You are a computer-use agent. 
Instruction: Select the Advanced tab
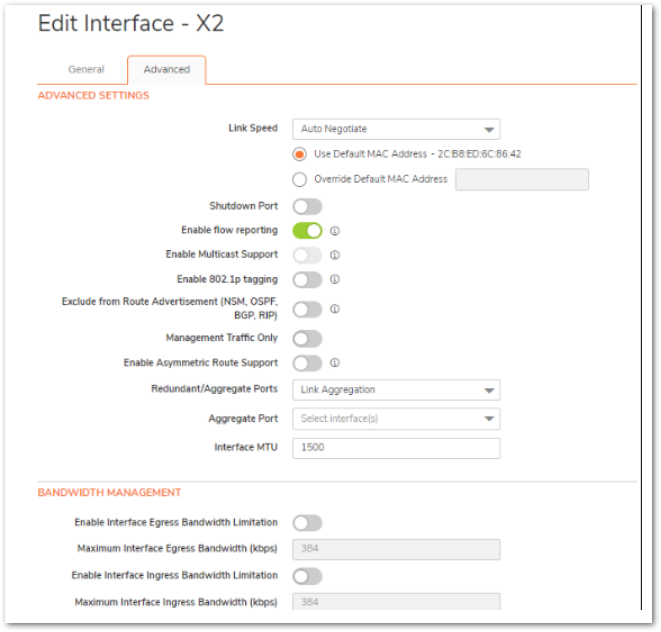point(167,70)
